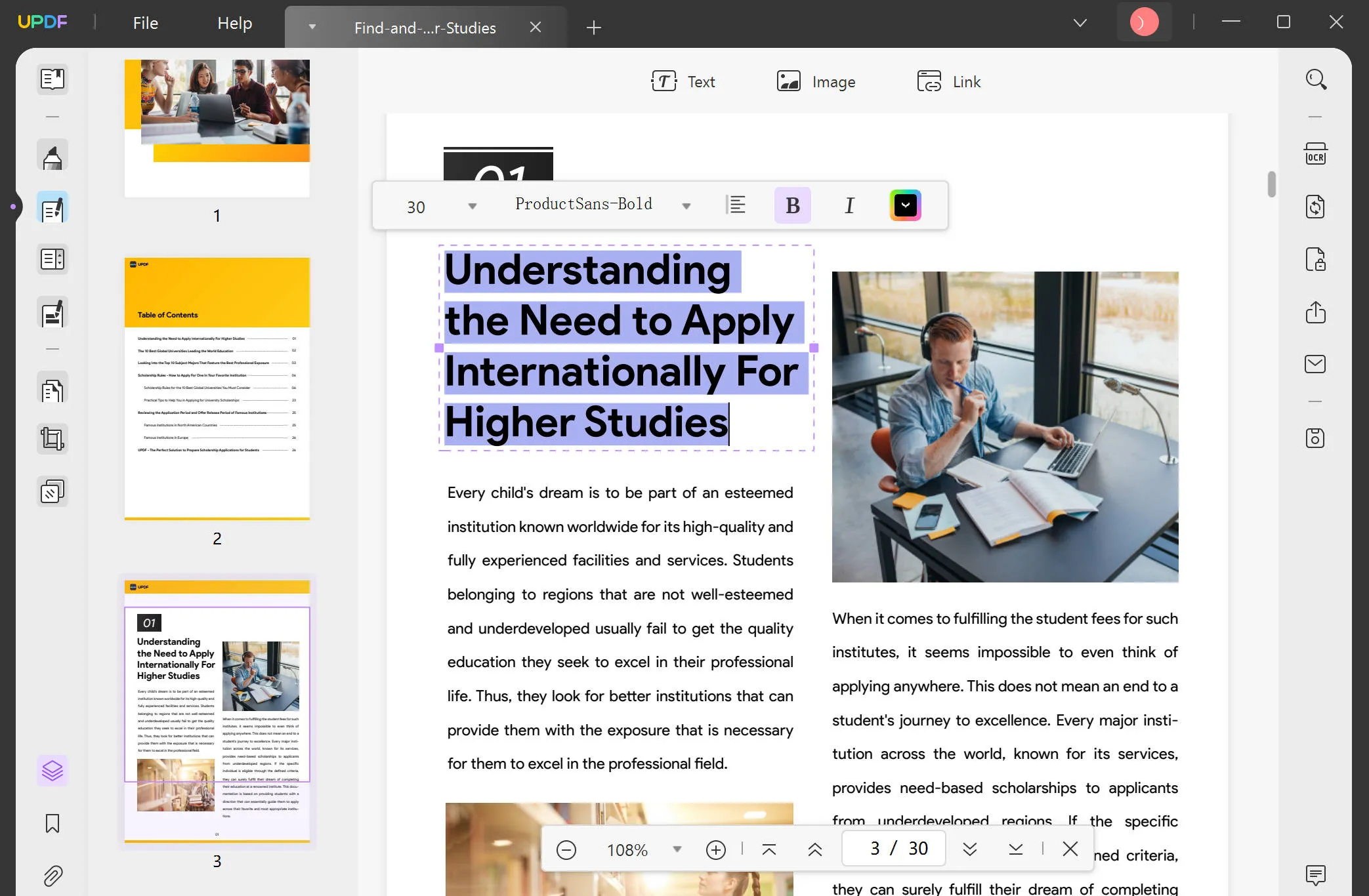Click the text color swatch dropdown arrow
This screenshot has height=896, width=1369.
click(x=904, y=205)
